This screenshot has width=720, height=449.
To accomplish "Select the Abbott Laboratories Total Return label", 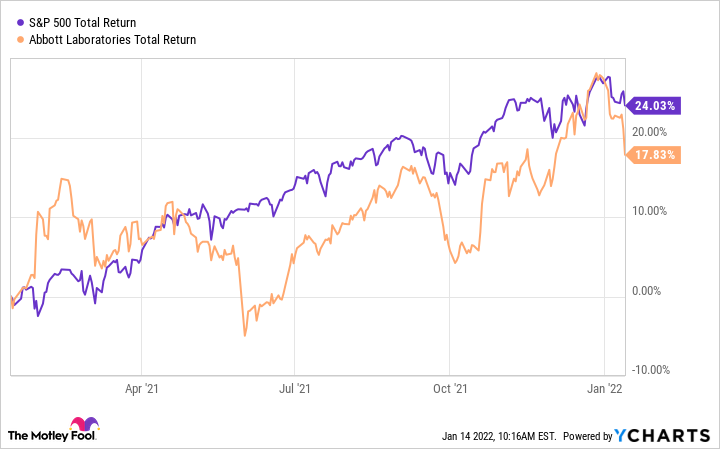I will coord(112,39).
